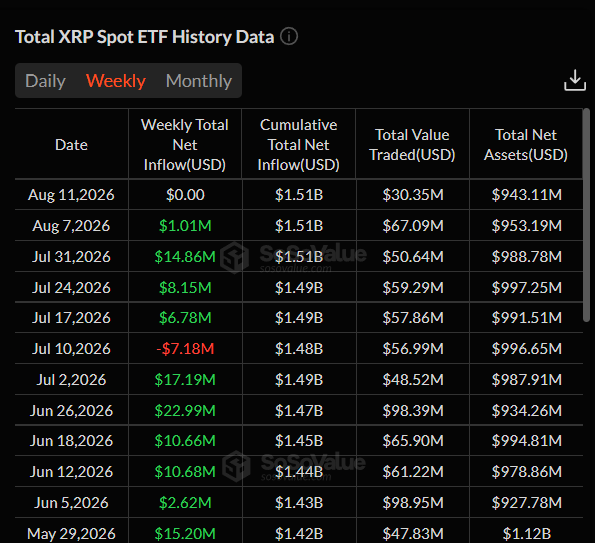595x543 pixels.
Task: Click the $2.62M weekly inflow value
Action: point(185,503)
